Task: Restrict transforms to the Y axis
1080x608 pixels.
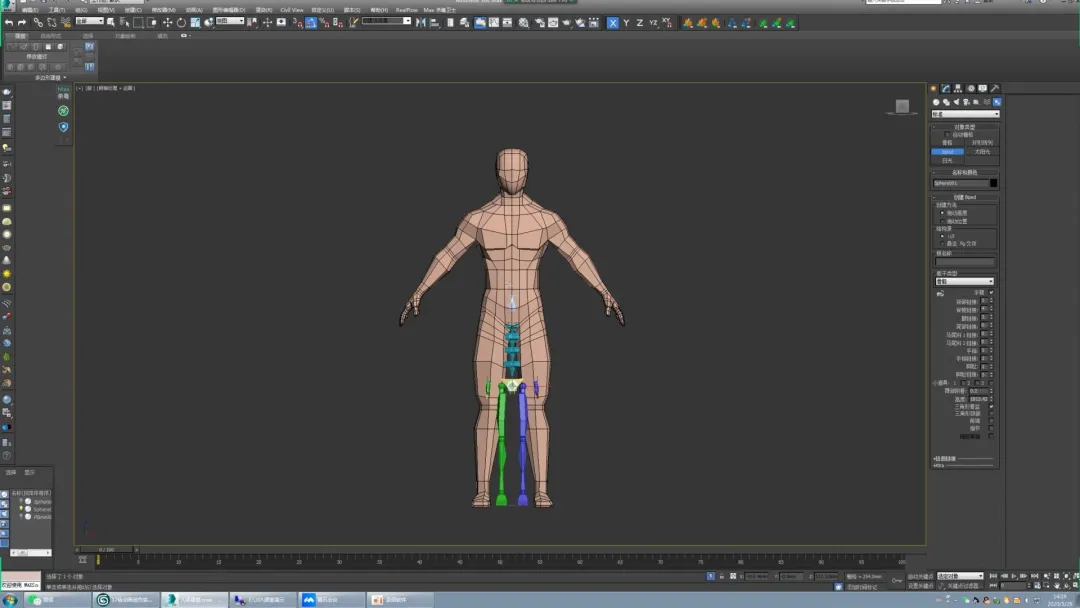Action: tap(627, 22)
